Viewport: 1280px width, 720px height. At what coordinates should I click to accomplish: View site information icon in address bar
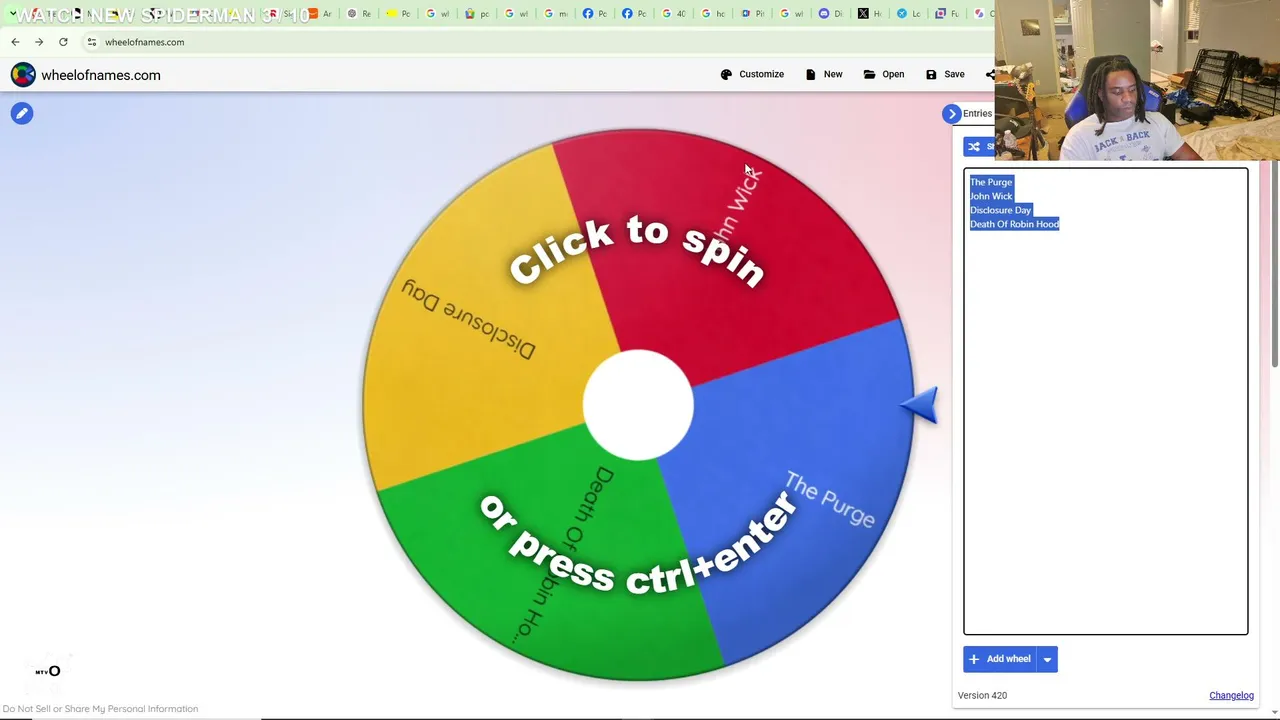coord(91,42)
